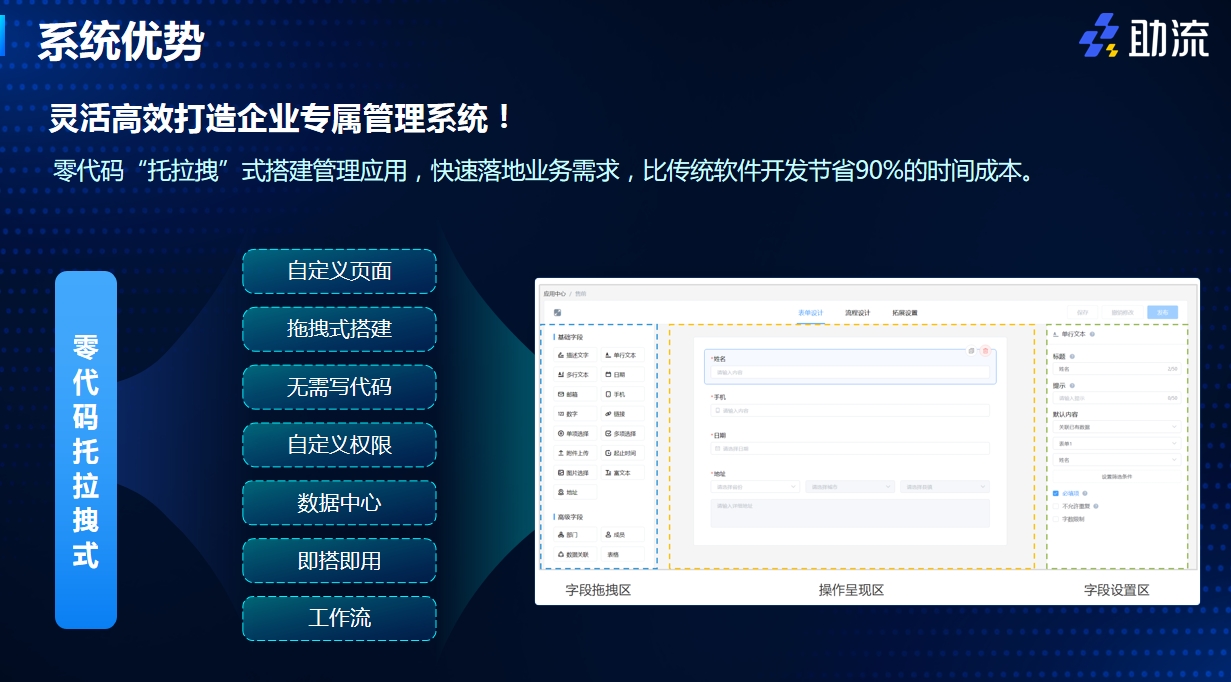Click the blue 发布 button
This screenshot has height=682, width=1231.
click(1162, 312)
